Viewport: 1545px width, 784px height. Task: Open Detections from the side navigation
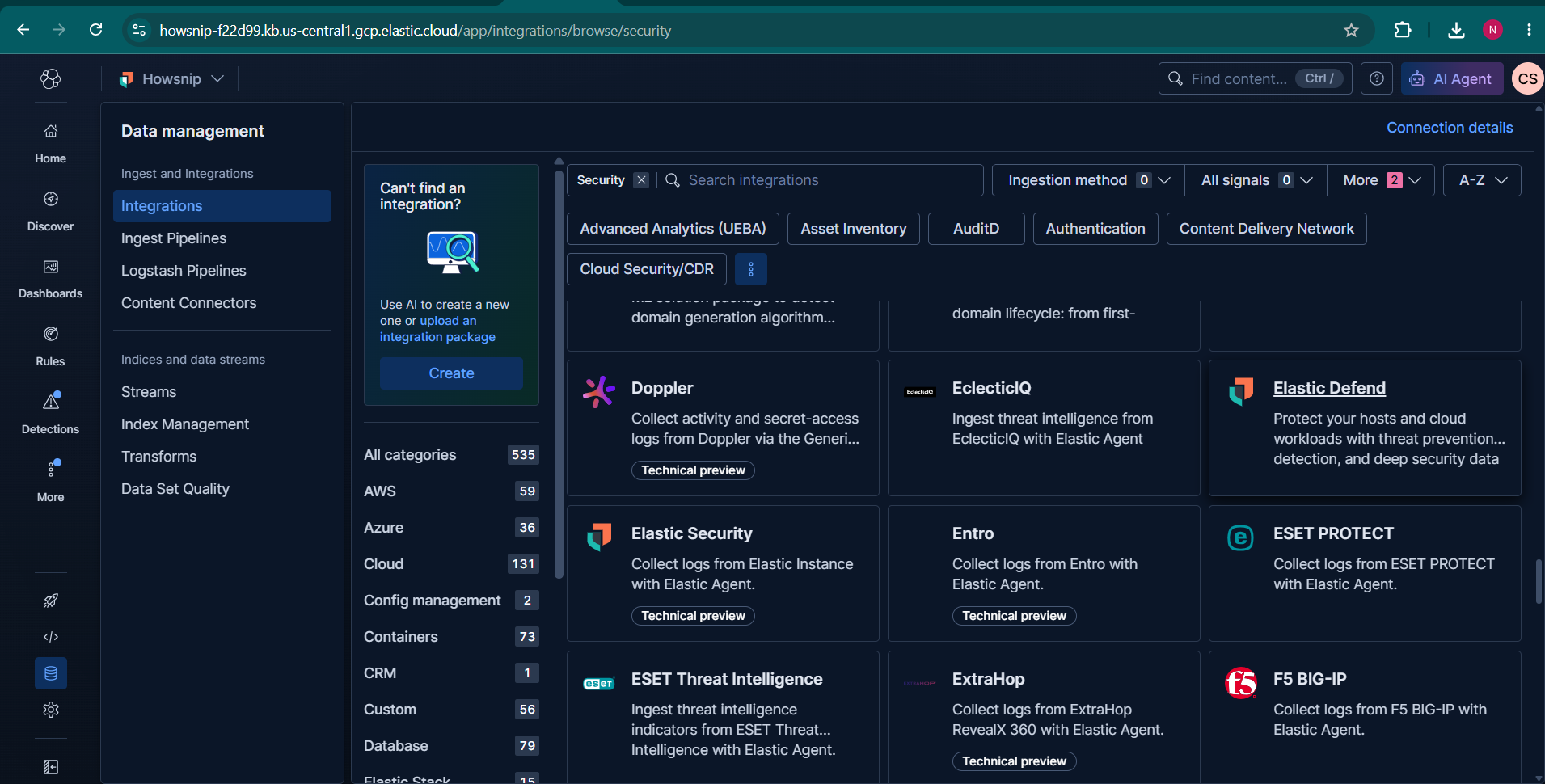tap(50, 415)
